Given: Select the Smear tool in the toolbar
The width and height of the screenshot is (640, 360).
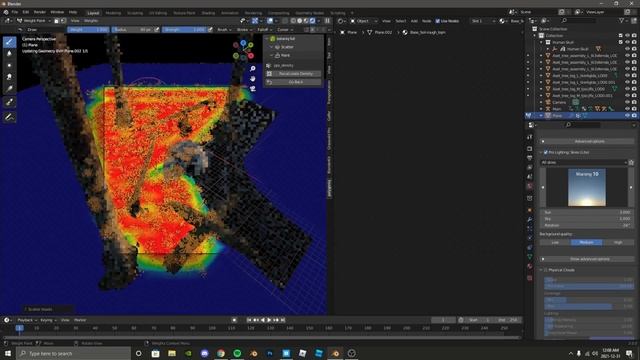Looking at the screenshot, I should (x=9, y=77).
